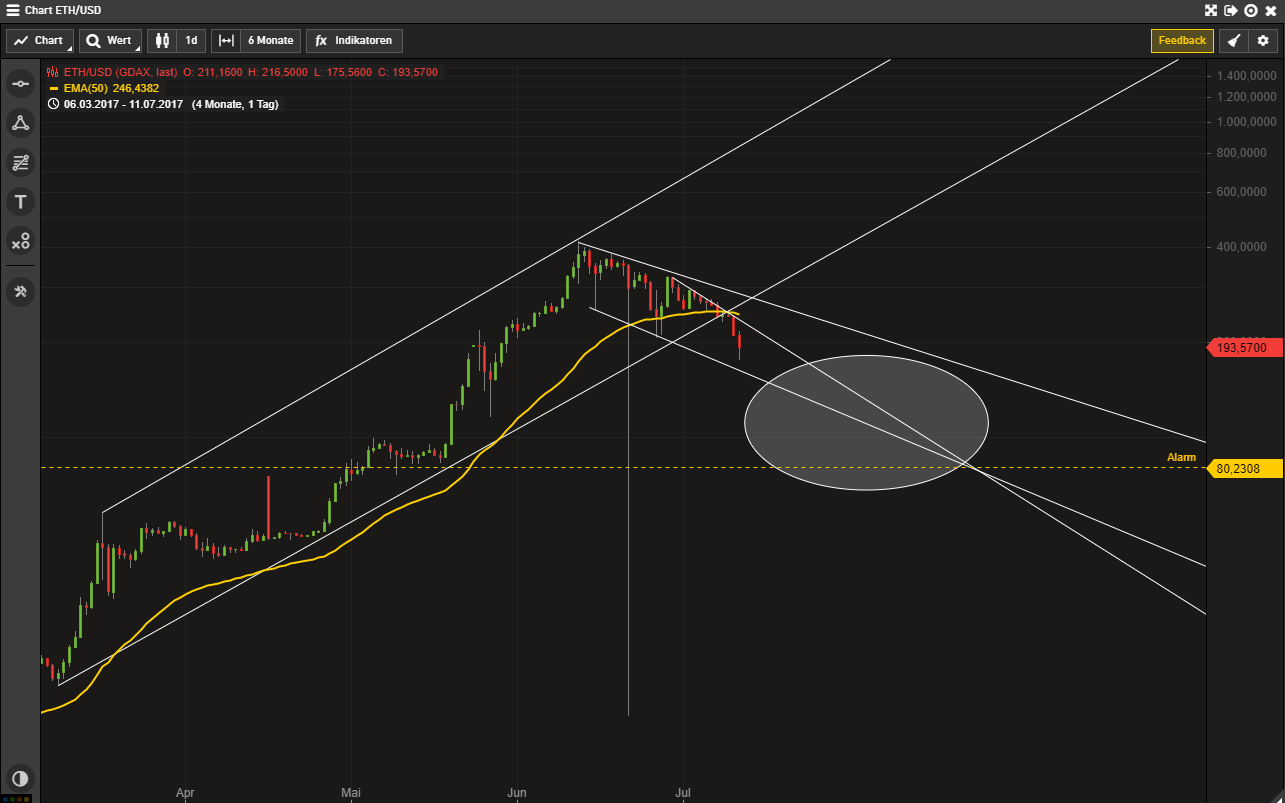Click the export arrow icon in title bar
Screen dimensions: 1285x803
pyautogui.click(x=1230, y=10)
